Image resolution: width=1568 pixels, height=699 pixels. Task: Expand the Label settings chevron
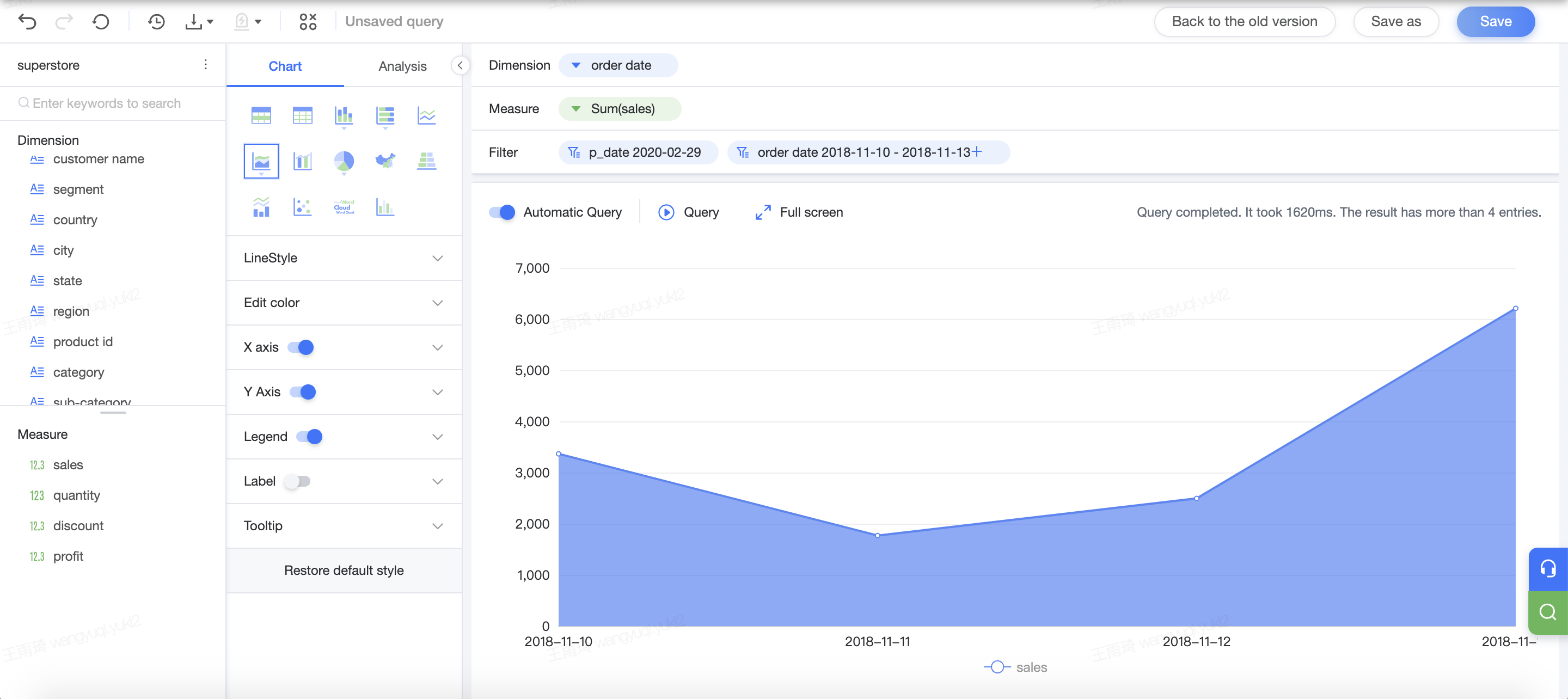pyautogui.click(x=438, y=482)
